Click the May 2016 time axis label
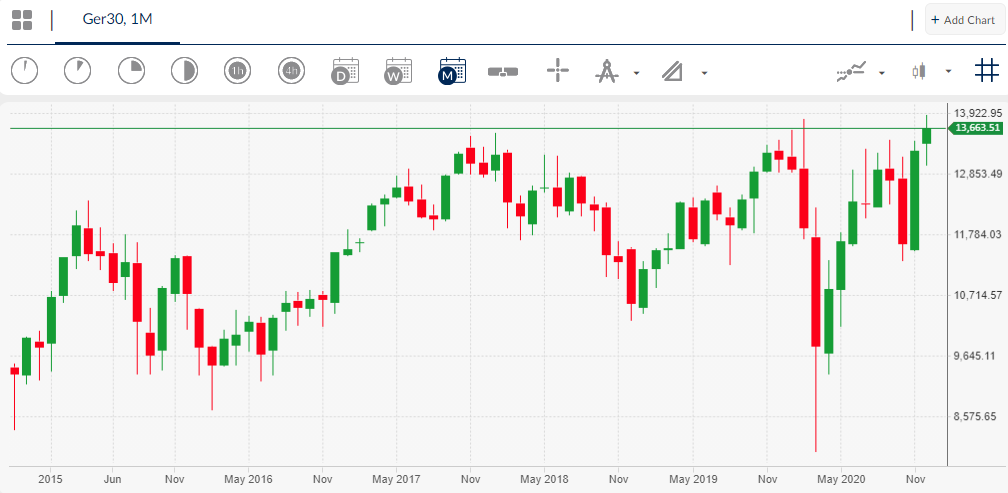The width and height of the screenshot is (1008, 493). (248, 479)
